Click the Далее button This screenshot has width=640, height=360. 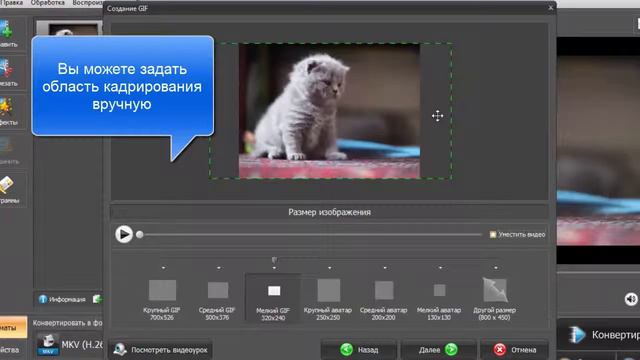point(438,350)
